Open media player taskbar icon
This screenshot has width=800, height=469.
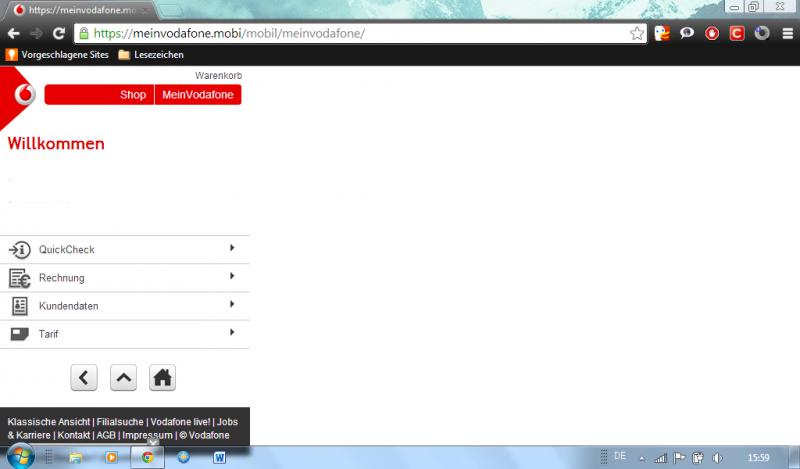111,457
